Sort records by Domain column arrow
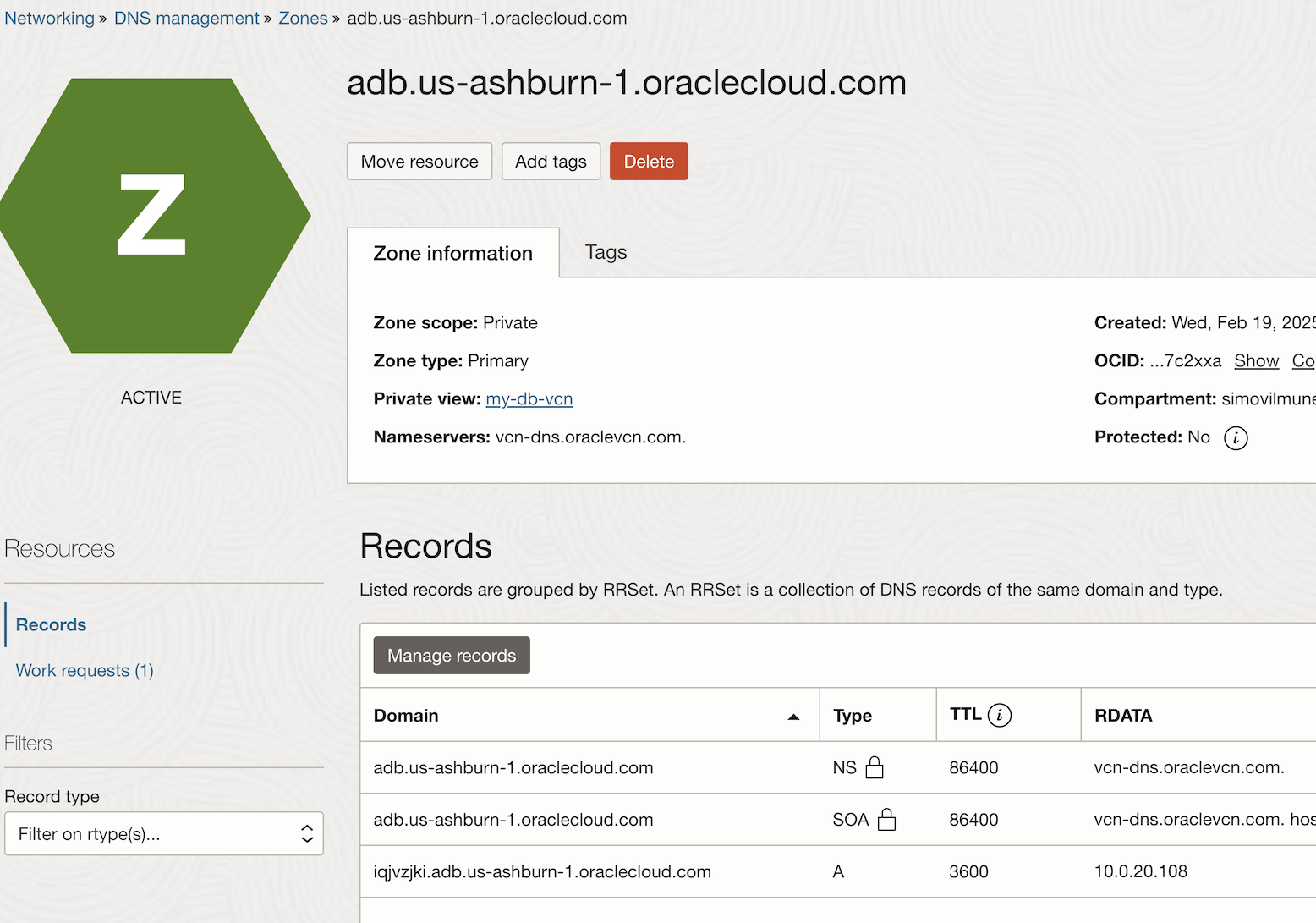Image resolution: width=1316 pixels, height=923 pixels. (x=793, y=717)
